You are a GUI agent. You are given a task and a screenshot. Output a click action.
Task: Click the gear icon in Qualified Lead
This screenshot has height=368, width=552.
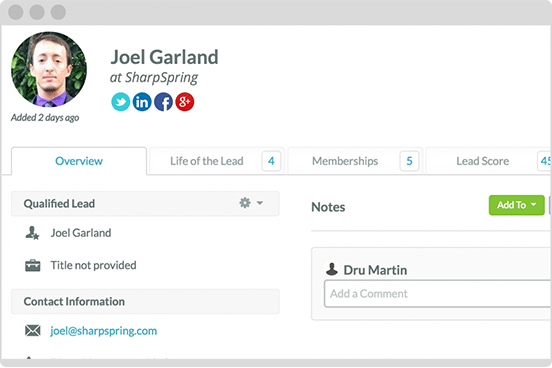point(245,203)
